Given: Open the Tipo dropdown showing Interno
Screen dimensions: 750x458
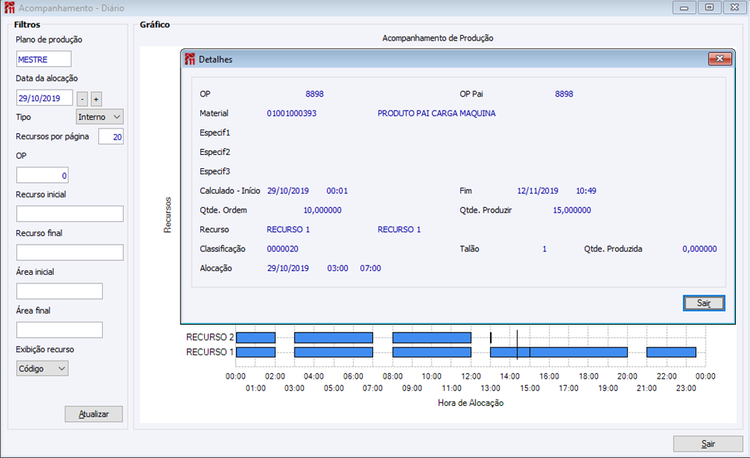Looking at the screenshot, I should [x=100, y=117].
